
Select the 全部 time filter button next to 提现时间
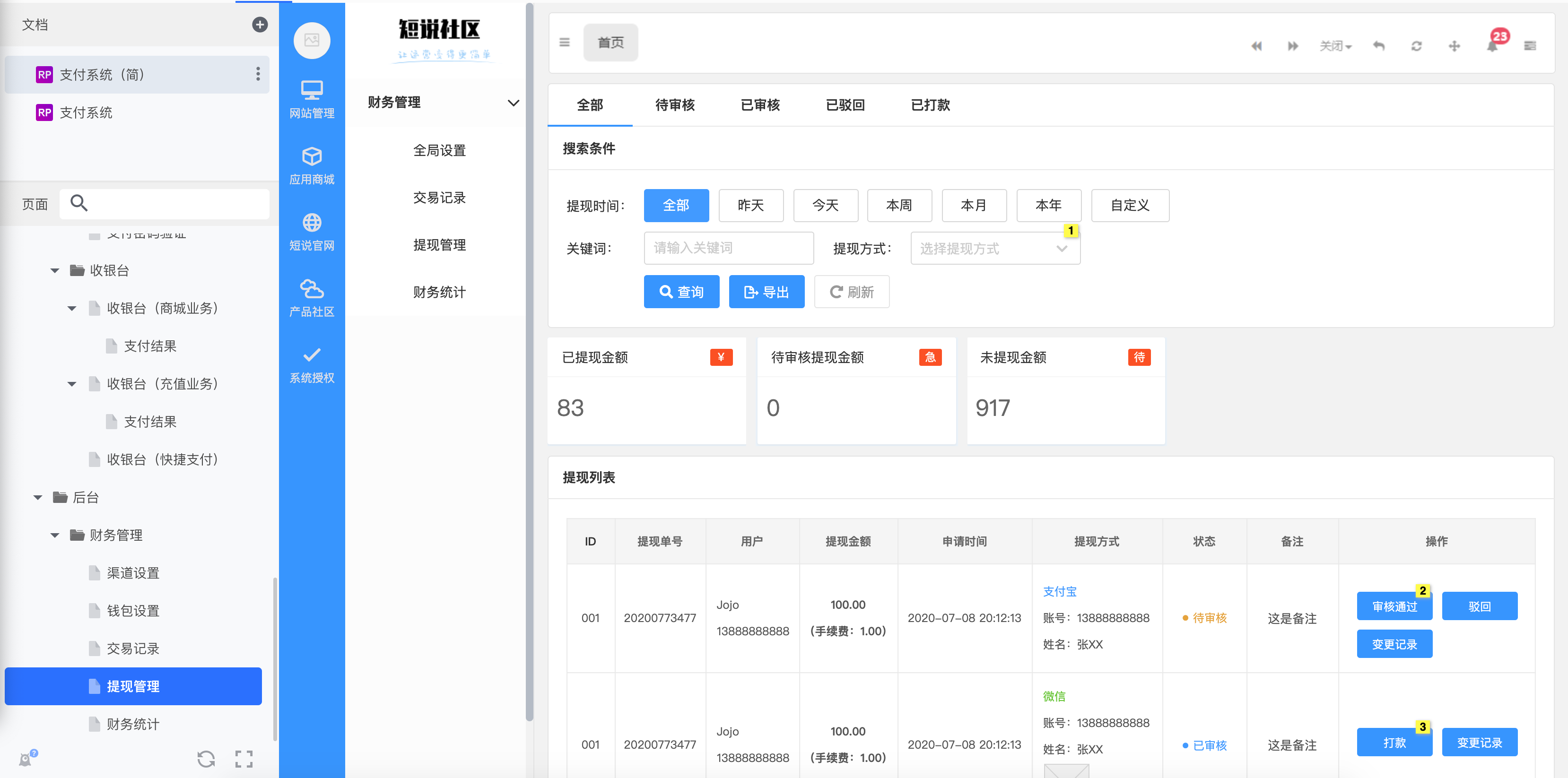(676, 205)
